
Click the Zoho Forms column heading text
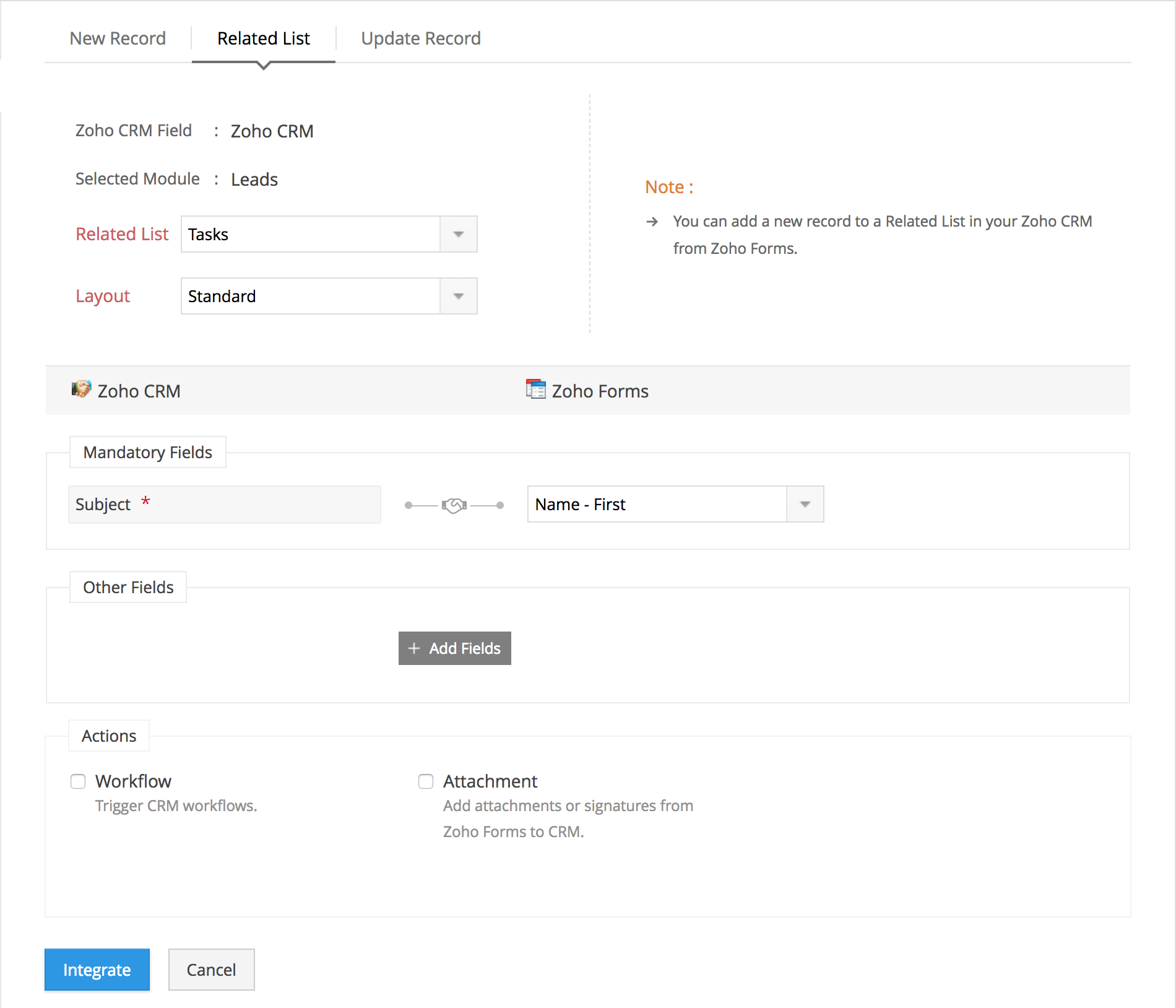[x=600, y=391]
